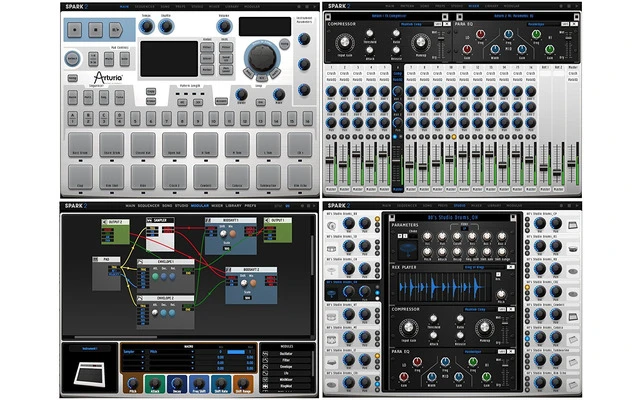Open the Punchin Comp preset dropdown in mixer Compressor
The width and height of the screenshot is (640, 400).
pos(415,24)
